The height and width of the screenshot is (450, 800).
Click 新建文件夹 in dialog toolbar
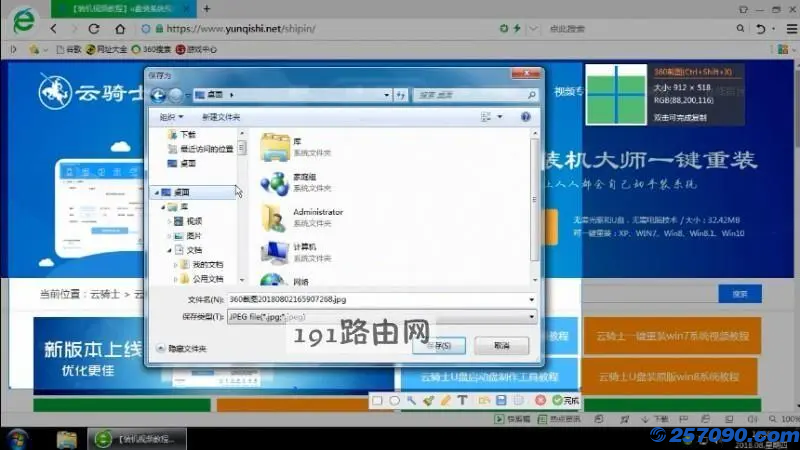point(221,117)
